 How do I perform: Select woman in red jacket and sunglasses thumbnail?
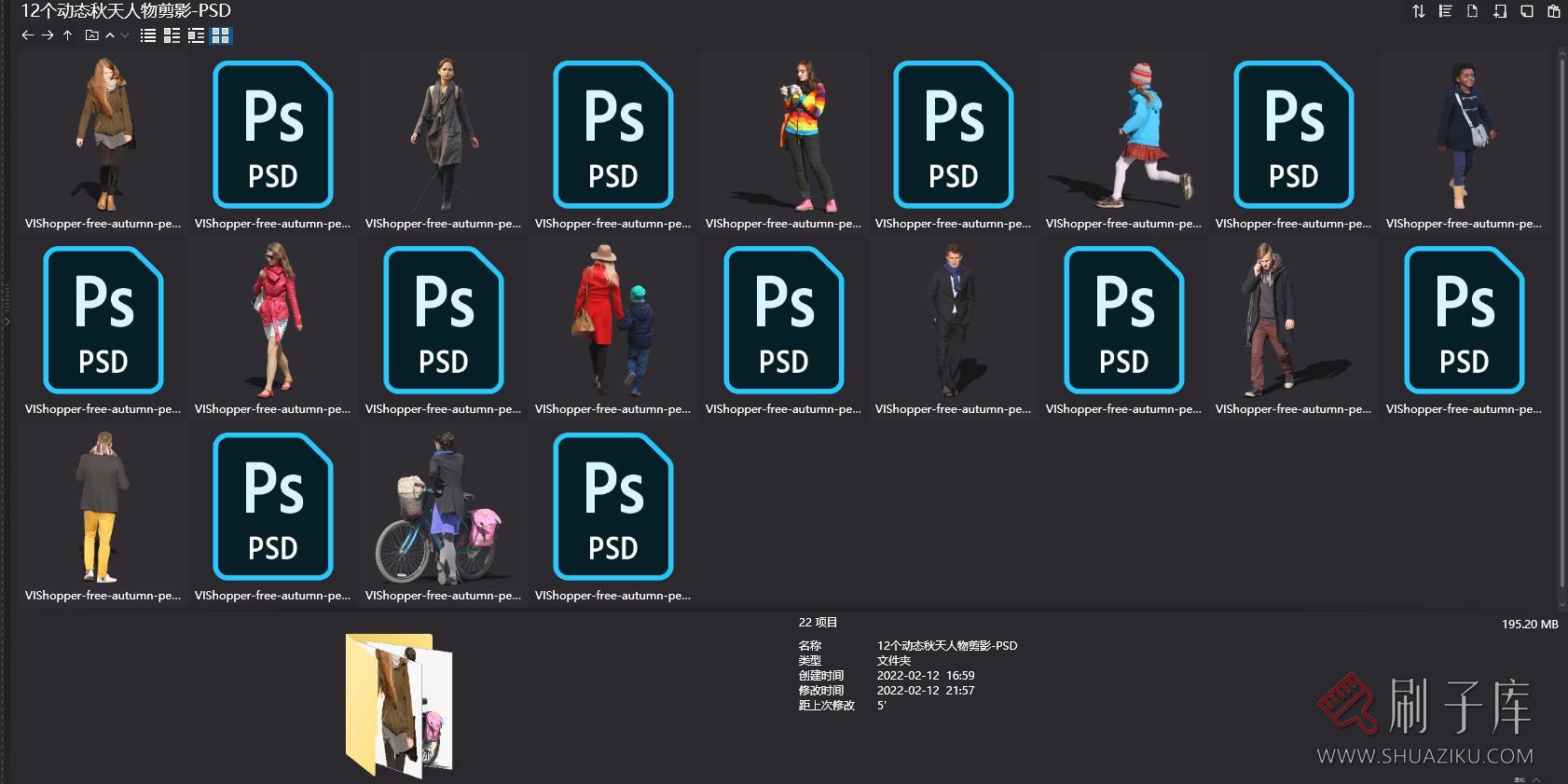click(274, 320)
